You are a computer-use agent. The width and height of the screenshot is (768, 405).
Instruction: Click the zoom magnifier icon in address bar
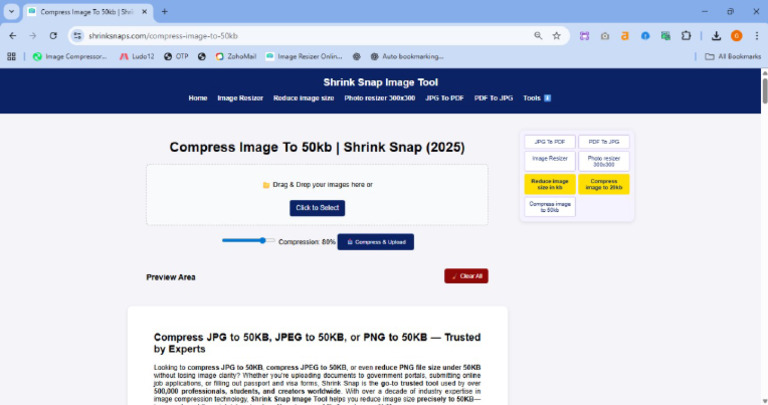click(x=538, y=36)
